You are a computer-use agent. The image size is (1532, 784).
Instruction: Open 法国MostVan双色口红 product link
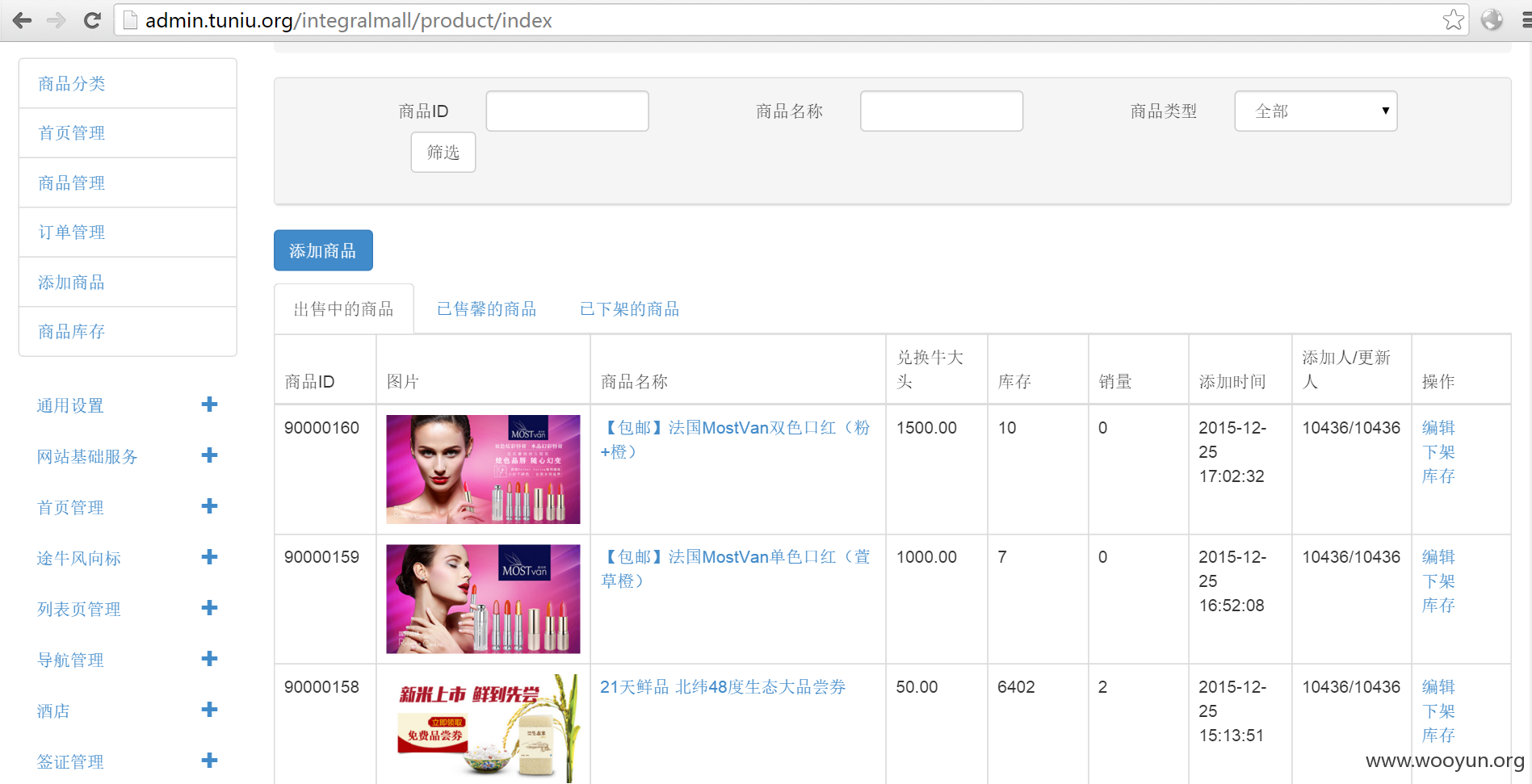[x=735, y=439]
